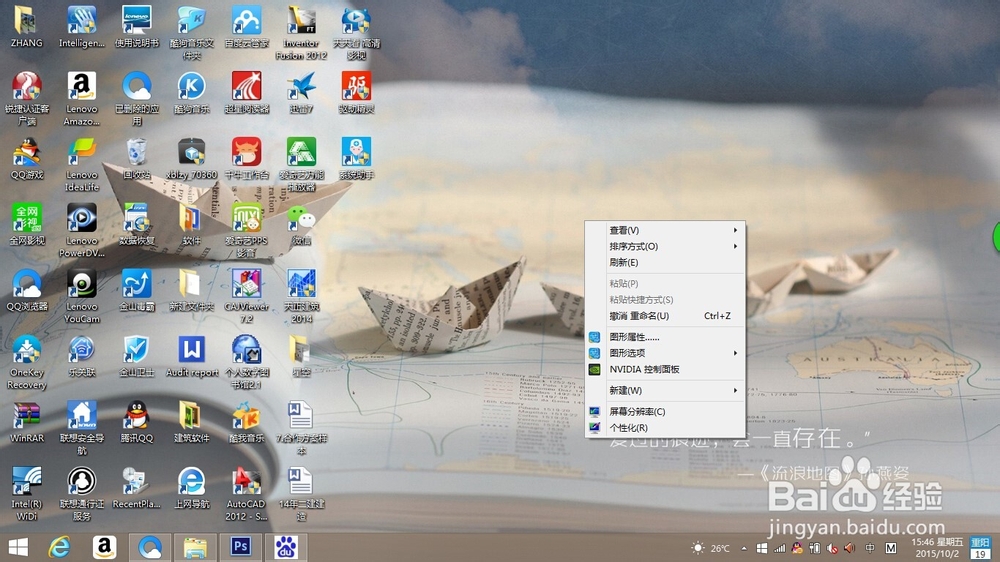Open QQ browser from taskbar
This screenshot has width=1000, height=562.
click(x=150, y=547)
